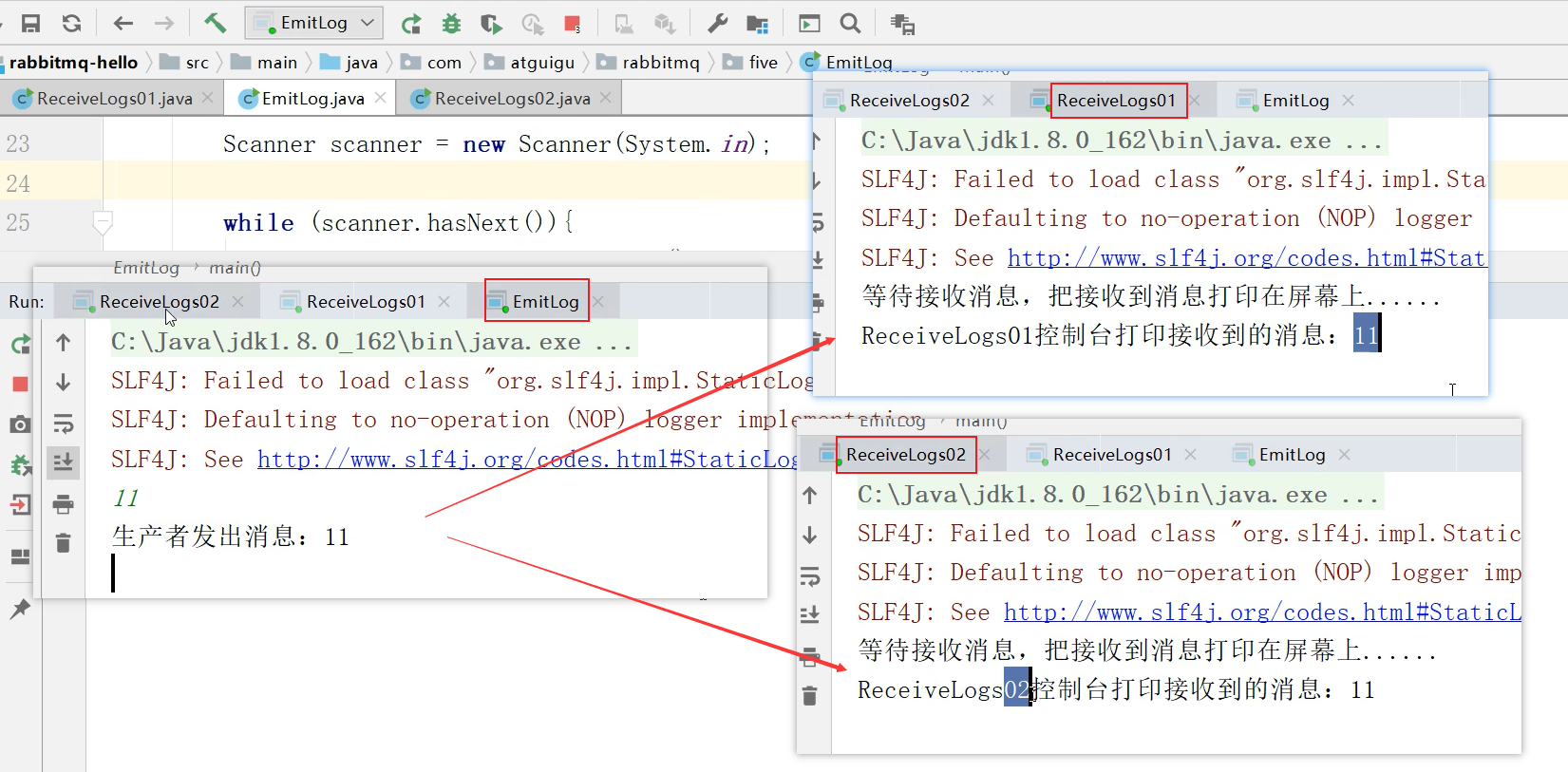Image resolution: width=1568 pixels, height=772 pixels.
Task: Click down arrow in the Run console gutter
Action: pyautogui.click(x=64, y=383)
